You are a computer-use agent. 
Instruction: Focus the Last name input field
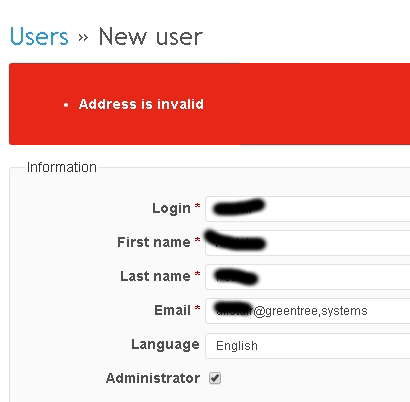(x=308, y=277)
